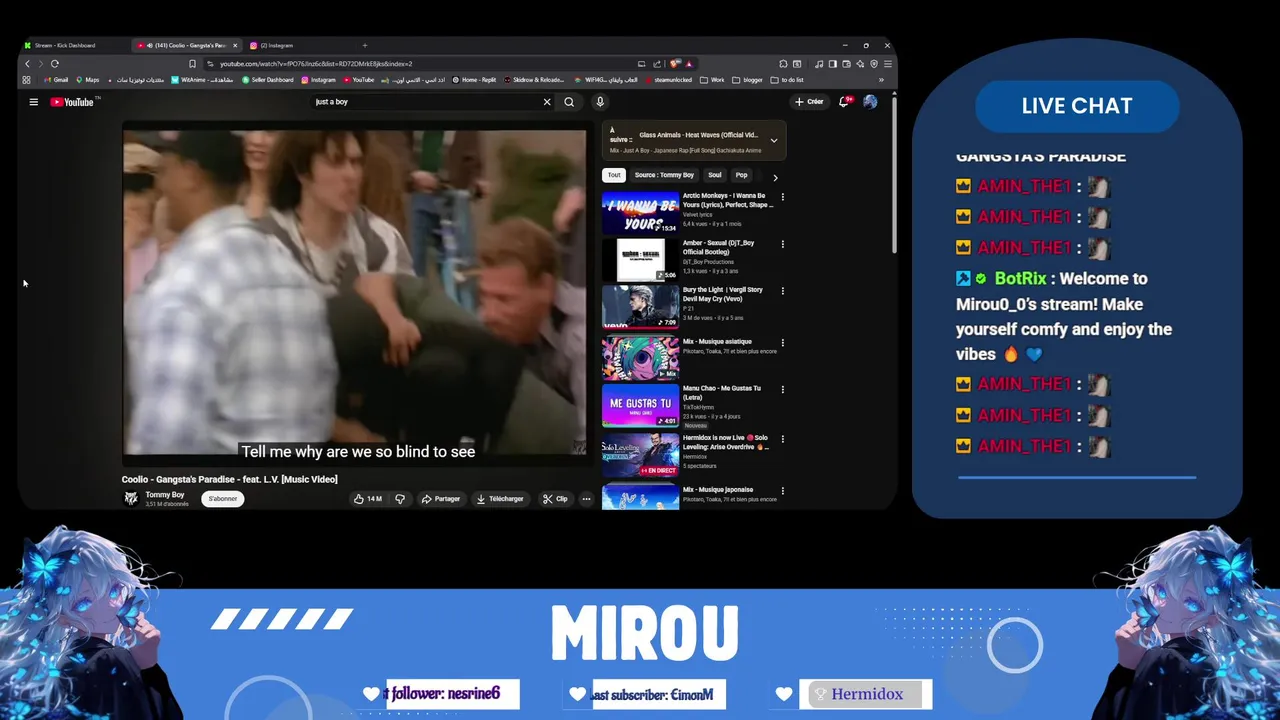Open the Bury the Light thumbnail
The image size is (1280, 720).
pyautogui.click(x=640, y=306)
